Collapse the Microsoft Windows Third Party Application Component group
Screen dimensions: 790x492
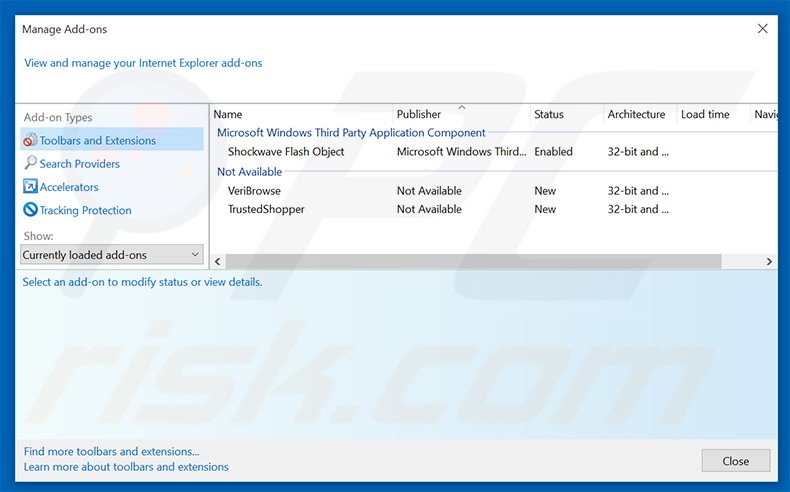point(351,132)
